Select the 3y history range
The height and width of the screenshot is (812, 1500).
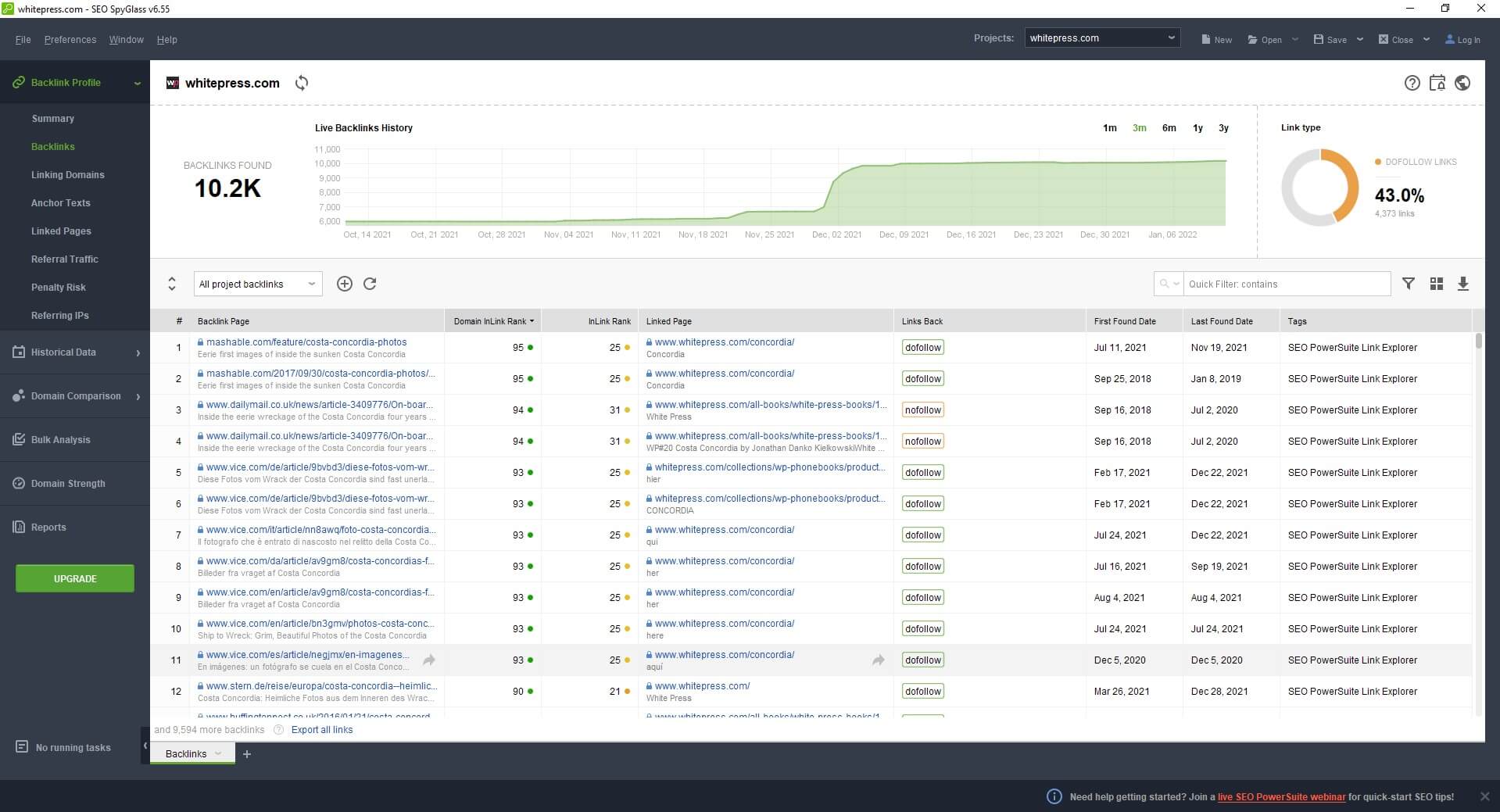(1223, 128)
